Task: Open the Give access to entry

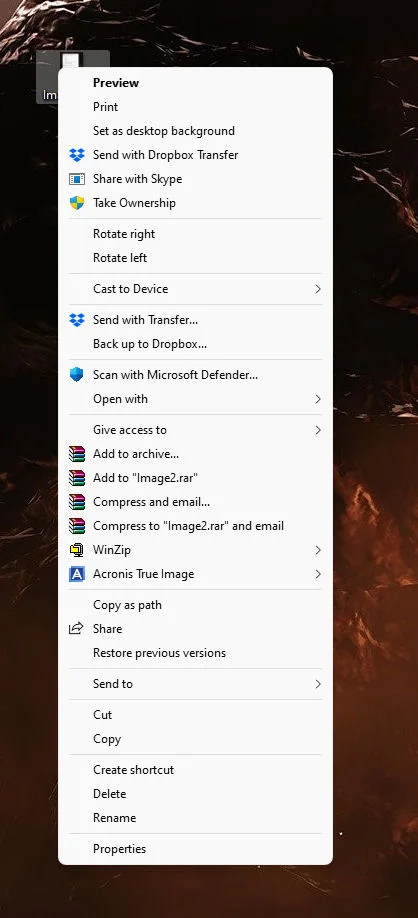Action: (196, 430)
